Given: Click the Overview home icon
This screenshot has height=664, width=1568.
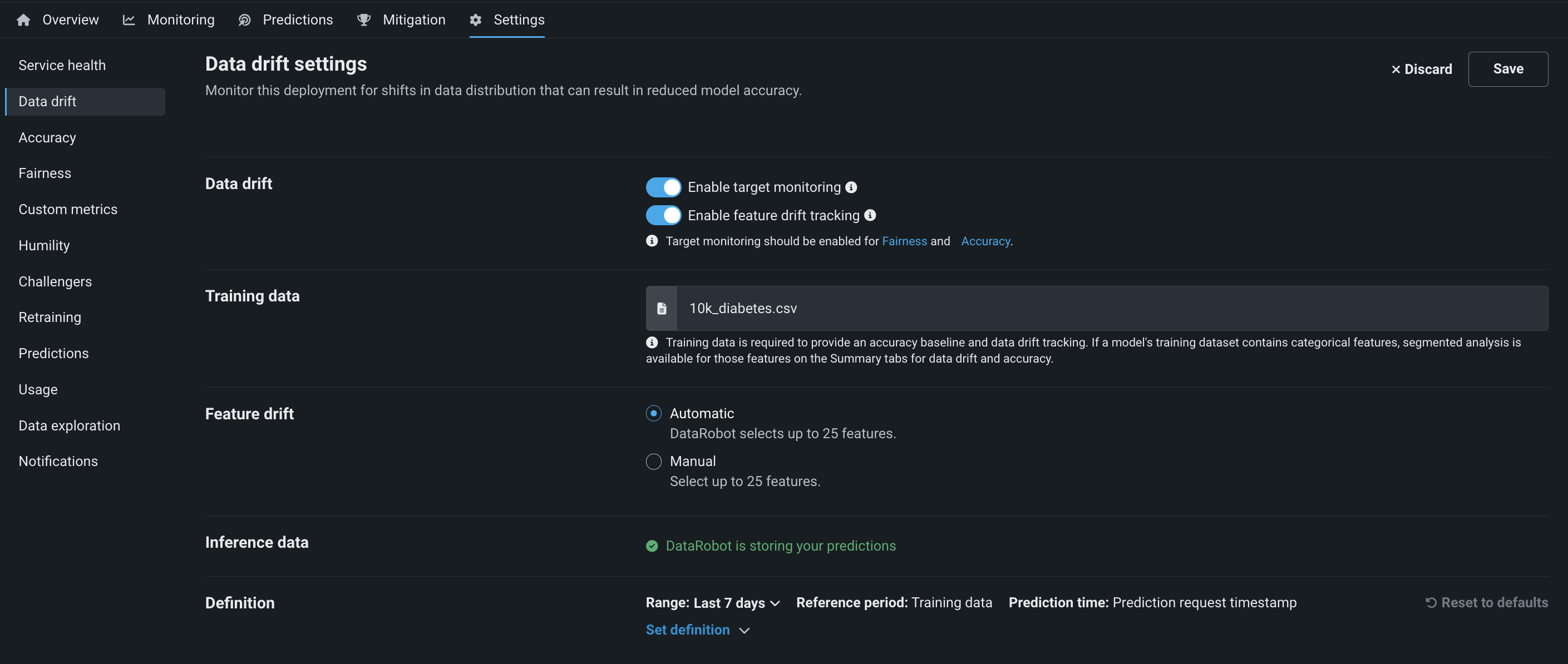Looking at the screenshot, I should pos(24,20).
